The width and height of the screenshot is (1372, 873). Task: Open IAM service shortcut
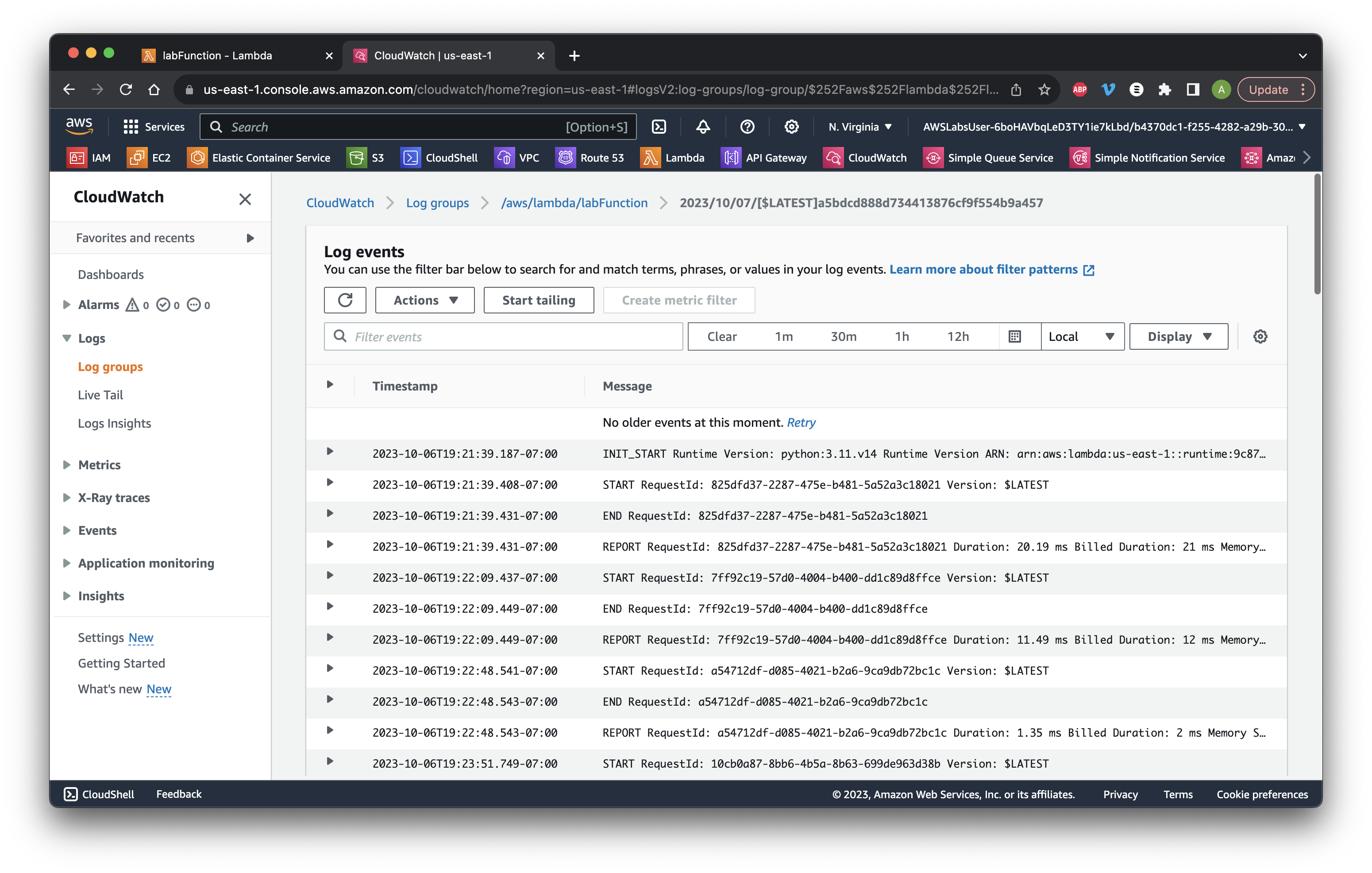[x=89, y=158]
